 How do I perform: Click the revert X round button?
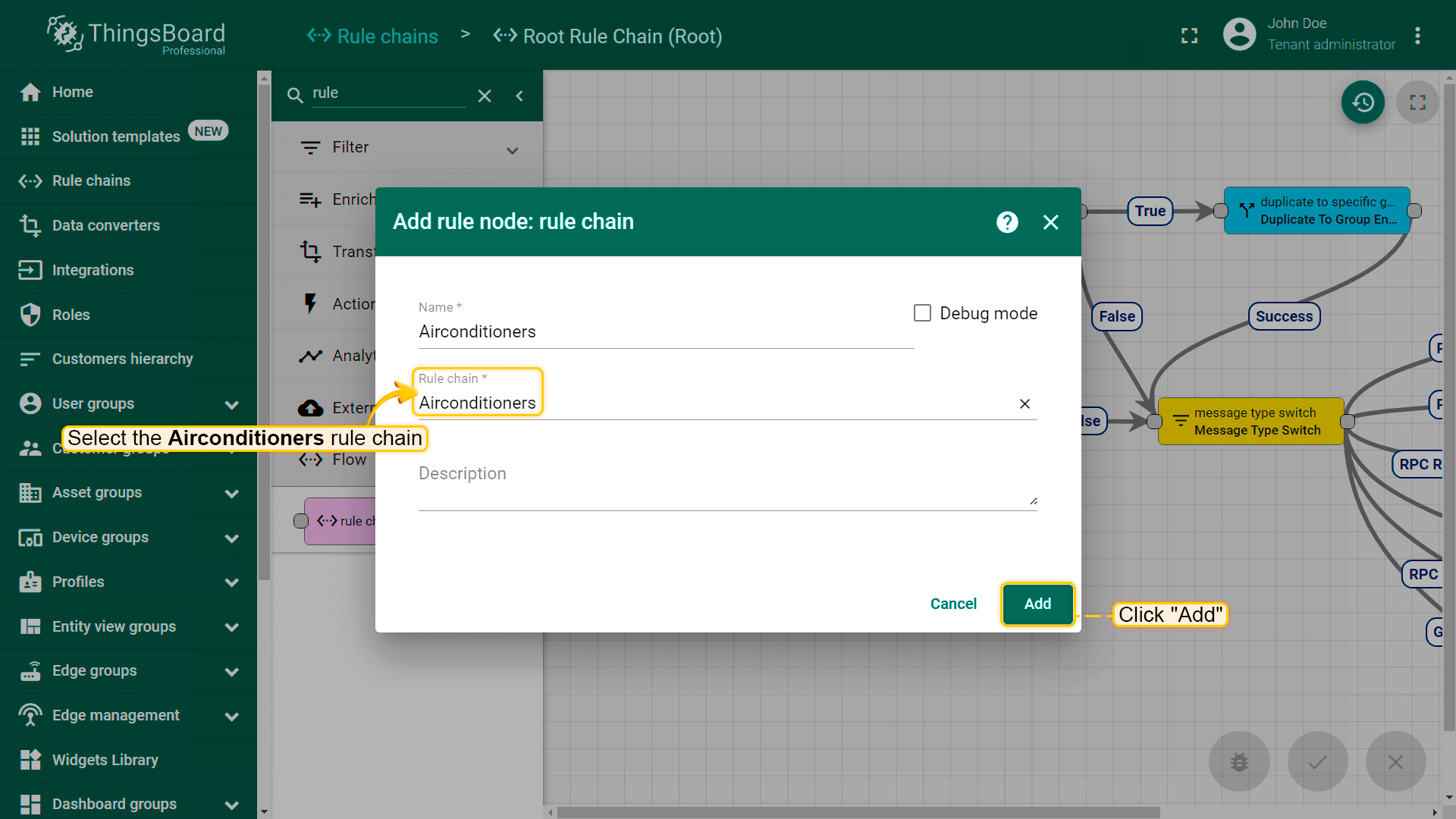1395,761
